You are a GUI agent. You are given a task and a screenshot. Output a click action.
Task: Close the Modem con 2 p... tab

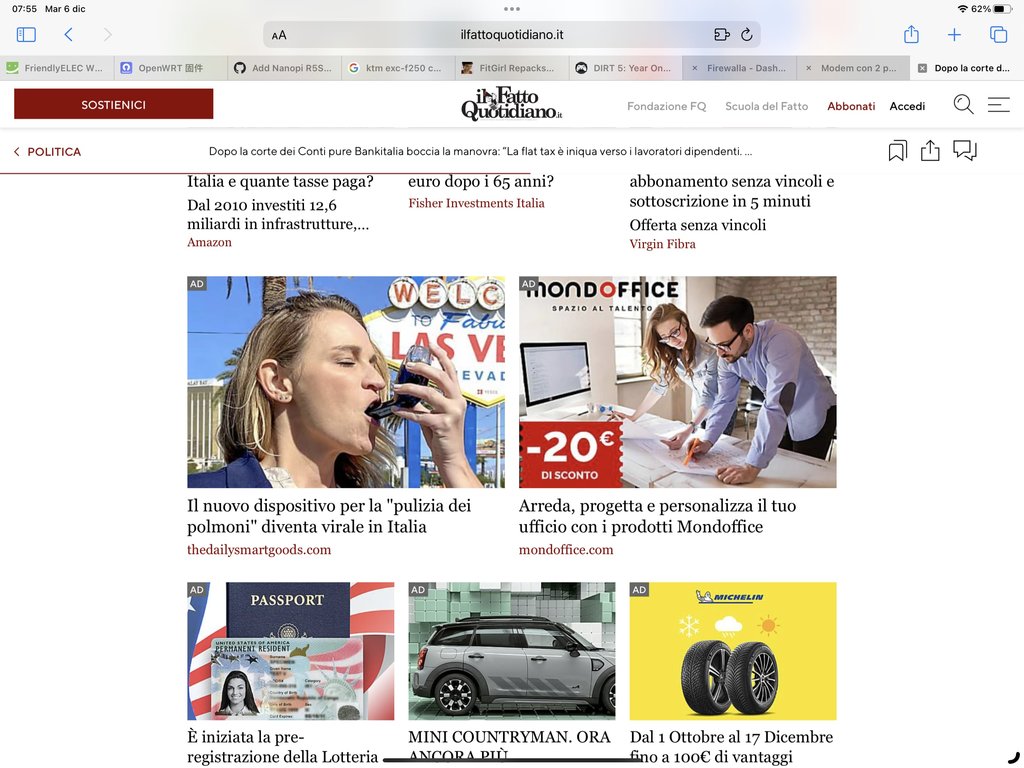pos(808,68)
